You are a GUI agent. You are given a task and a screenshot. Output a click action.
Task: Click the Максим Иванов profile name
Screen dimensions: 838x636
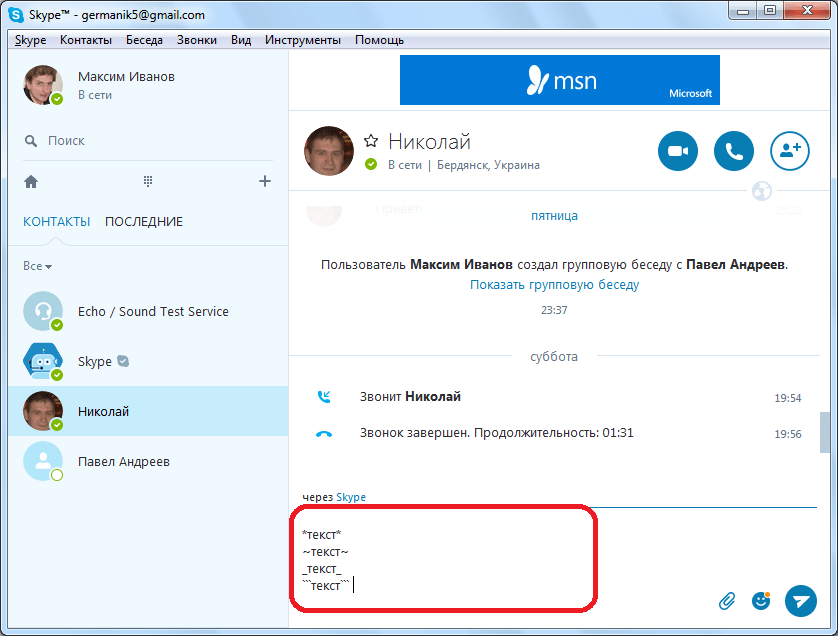[126, 77]
